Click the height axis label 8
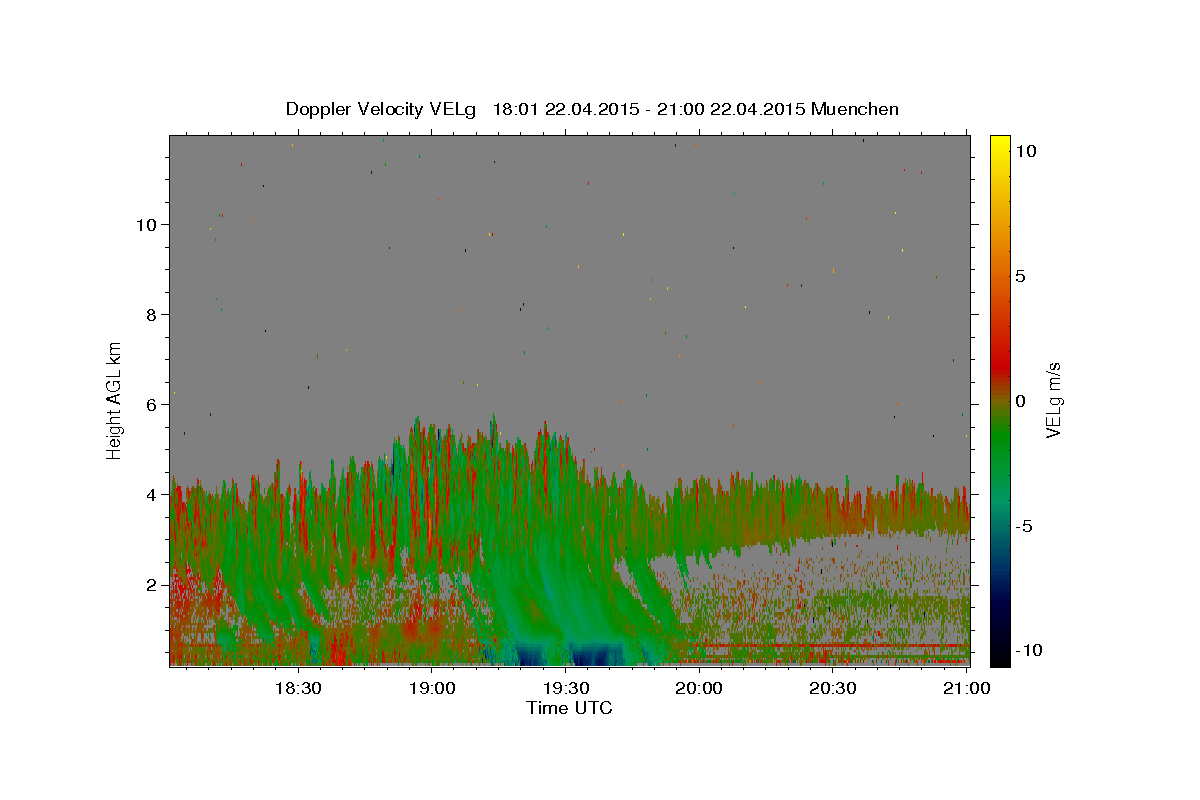 coord(153,314)
